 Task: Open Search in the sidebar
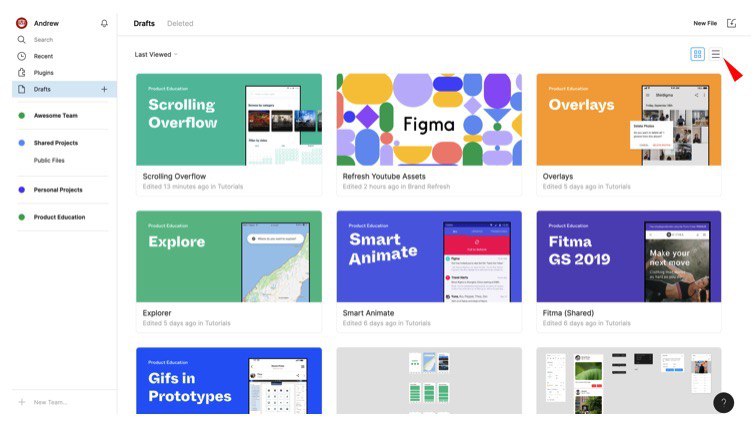click(43, 40)
